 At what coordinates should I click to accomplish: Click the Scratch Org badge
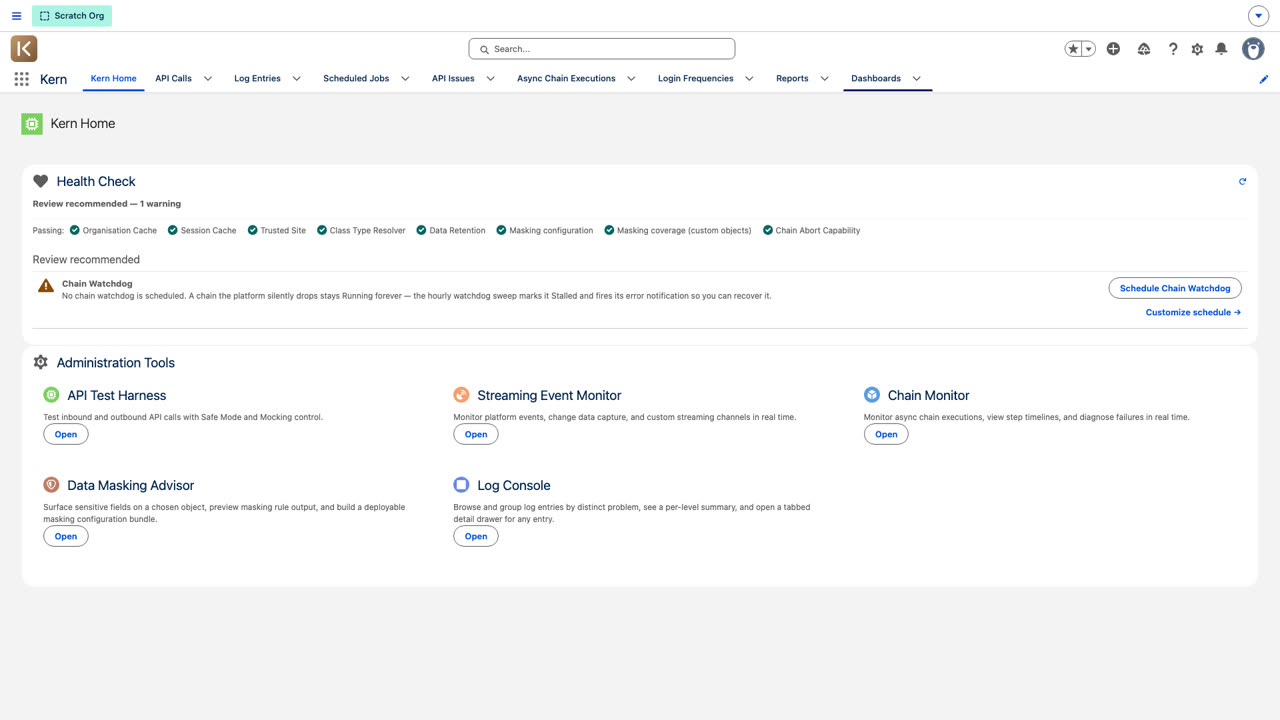[72, 16]
